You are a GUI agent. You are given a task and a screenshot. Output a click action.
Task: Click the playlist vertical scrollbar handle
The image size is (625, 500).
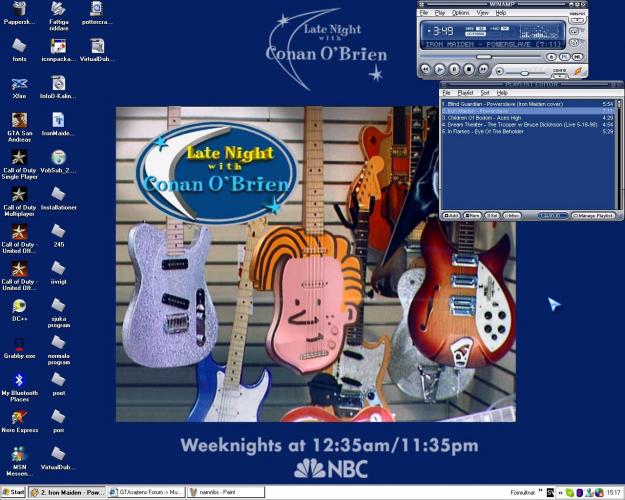click(x=619, y=104)
